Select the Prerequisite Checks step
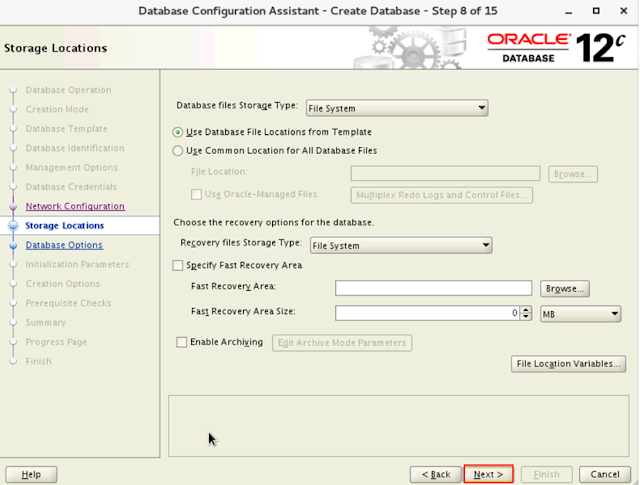Screen dimensions: 640x485 (69, 303)
